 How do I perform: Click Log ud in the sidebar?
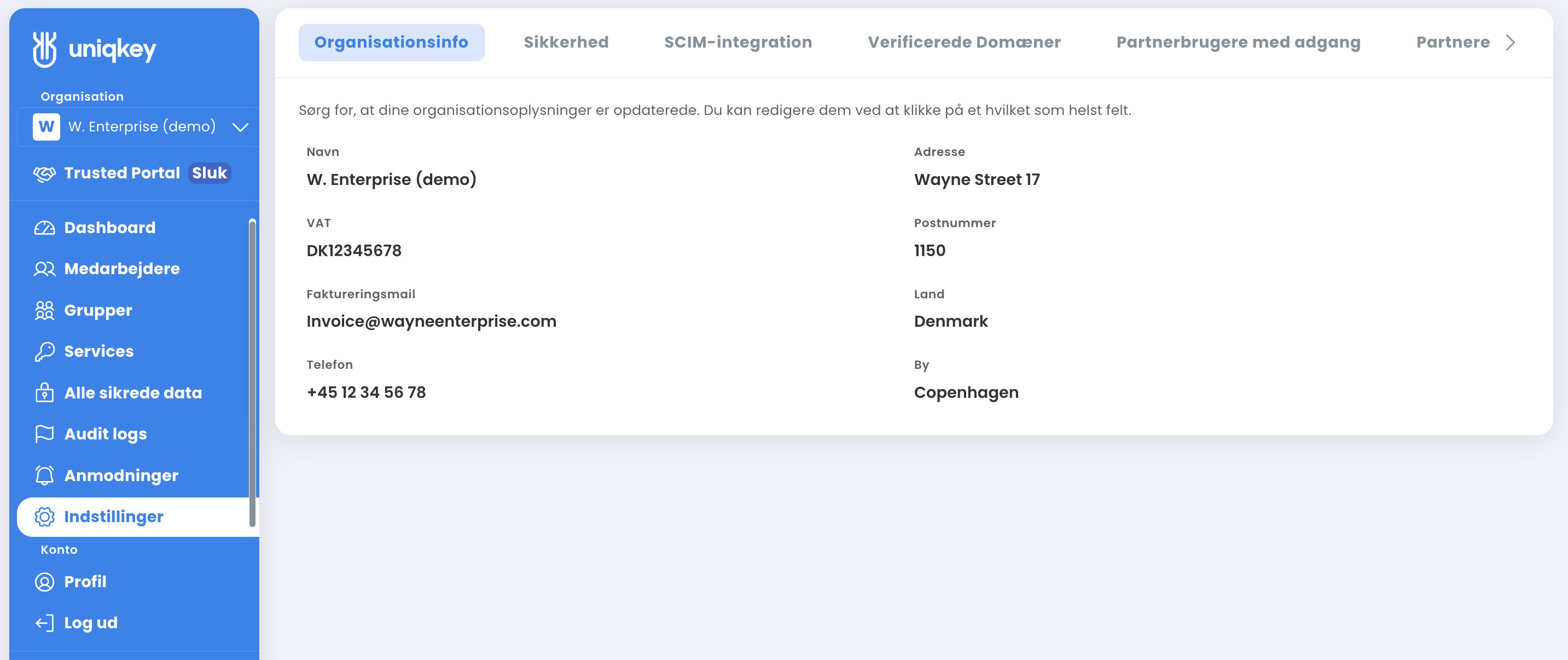pyautogui.click(x=91, y=623)
